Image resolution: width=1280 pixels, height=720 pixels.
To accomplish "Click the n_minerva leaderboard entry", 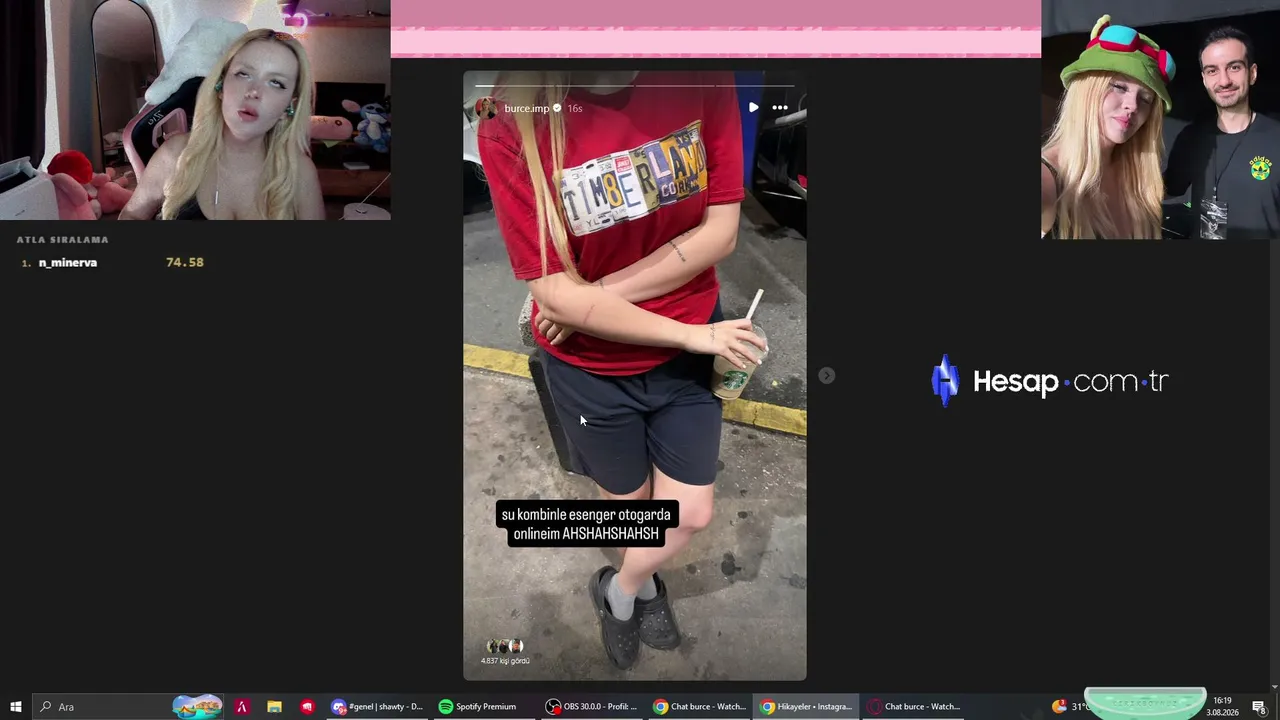I will [x=111, y=262].
